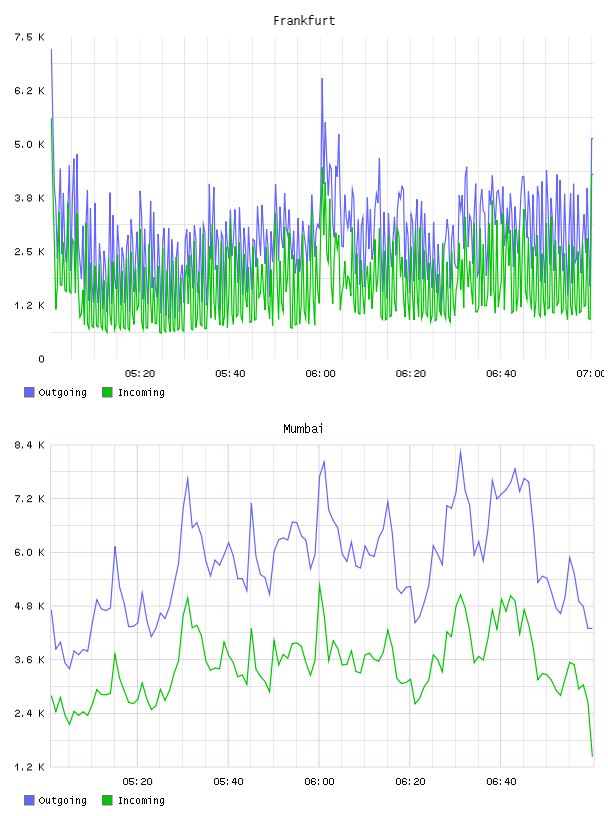
Task: Click the Mumbai chart title
Action: pyautogui.click(x=303, y=429)
